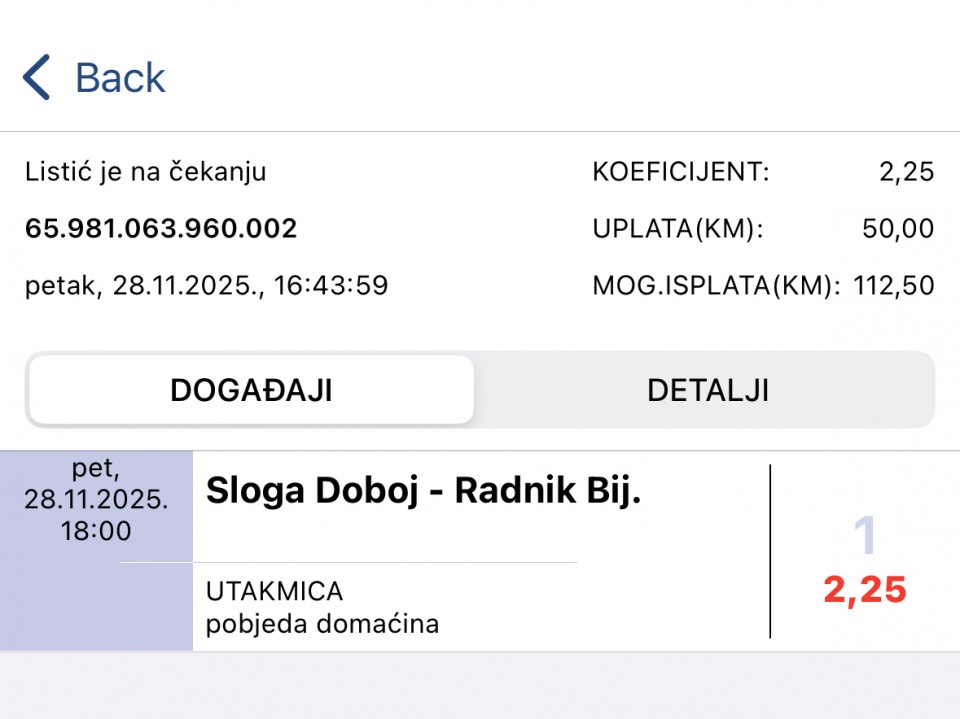
Task: Tap the ticket status 'Listić je na čekanju'
Action: 146,172
